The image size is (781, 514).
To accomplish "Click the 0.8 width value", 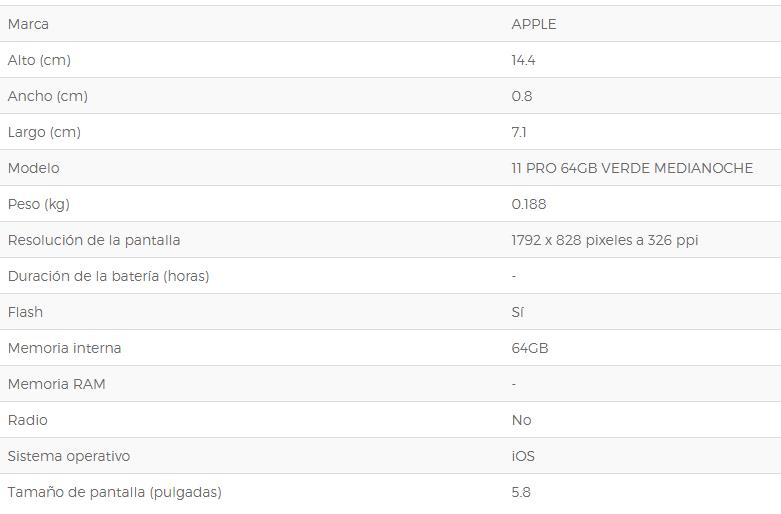I will 521,96.
